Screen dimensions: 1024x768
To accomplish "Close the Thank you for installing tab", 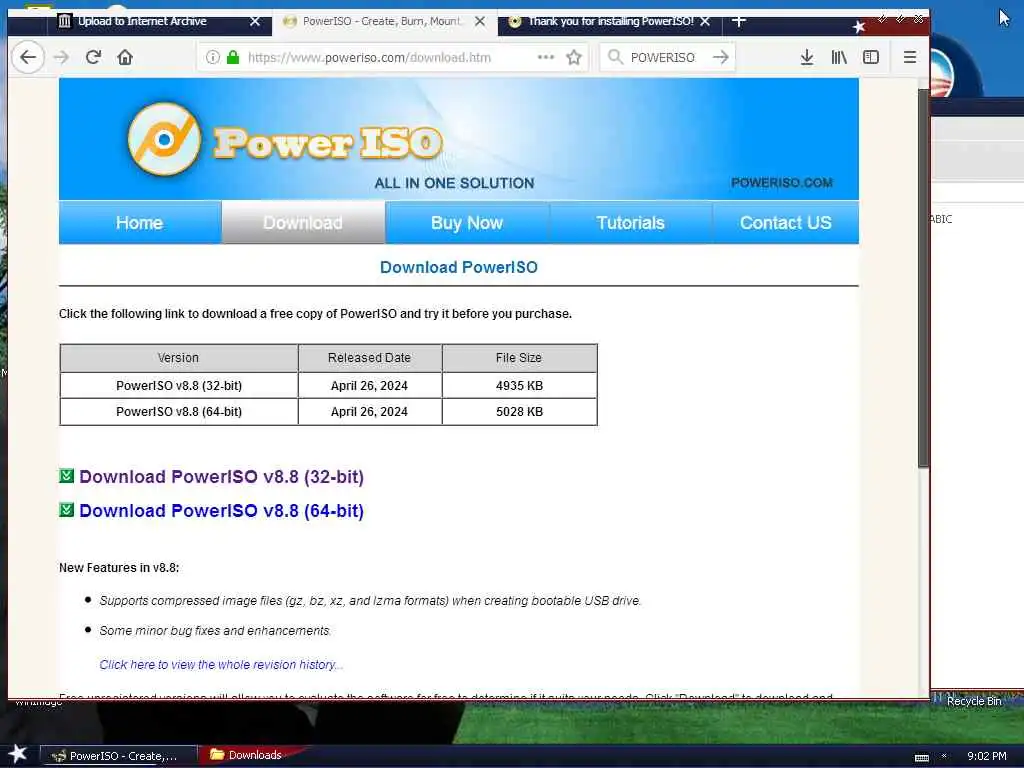I will (705, 22).
